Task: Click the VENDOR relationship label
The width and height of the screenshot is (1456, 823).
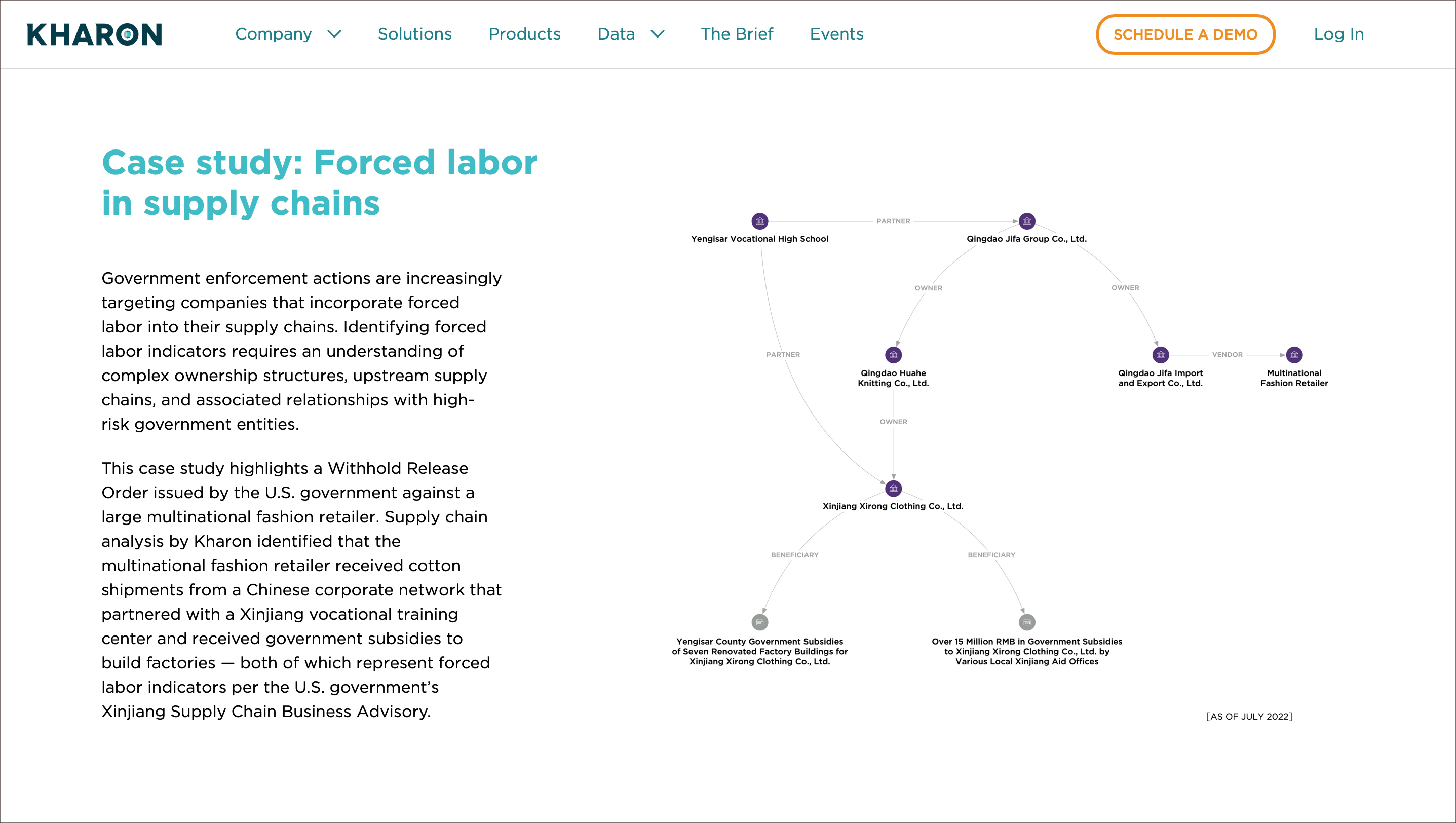Action: (x=1227, y=355)
